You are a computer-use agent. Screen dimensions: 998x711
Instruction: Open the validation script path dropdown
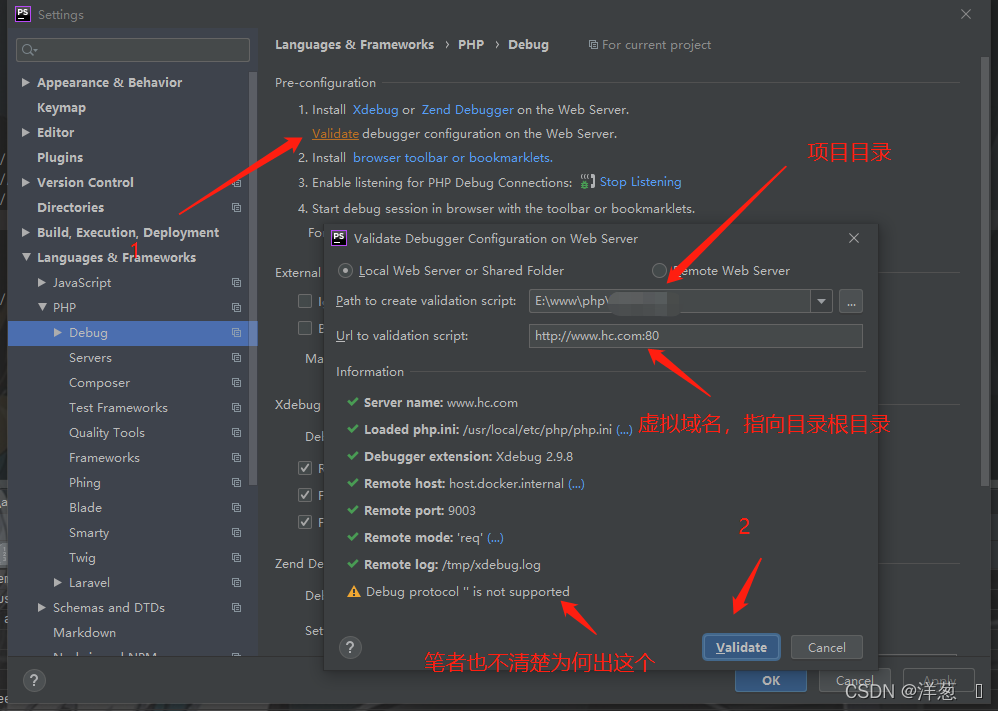(822, 301)
